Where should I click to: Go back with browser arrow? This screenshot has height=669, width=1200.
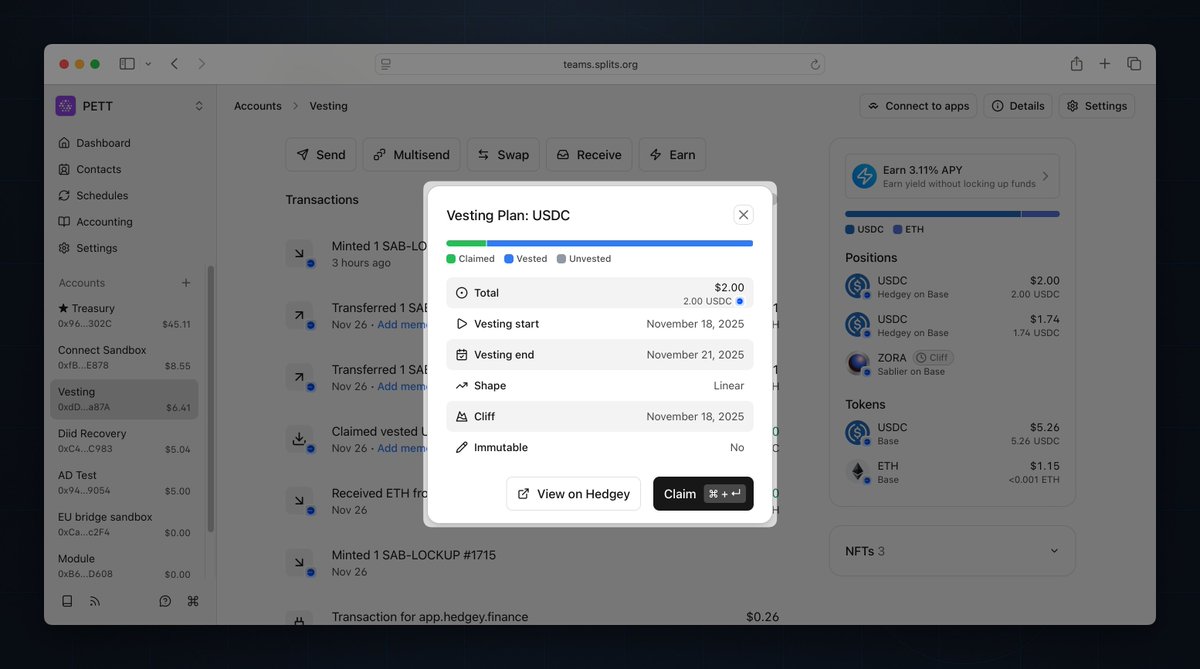click(x=174, y=64)
